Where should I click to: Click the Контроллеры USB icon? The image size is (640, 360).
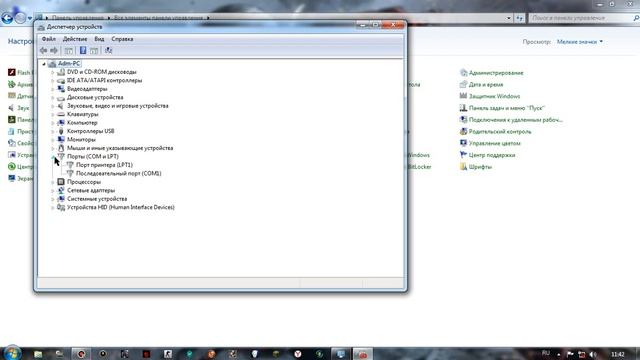pyautogui.click(x=61, y=131)
